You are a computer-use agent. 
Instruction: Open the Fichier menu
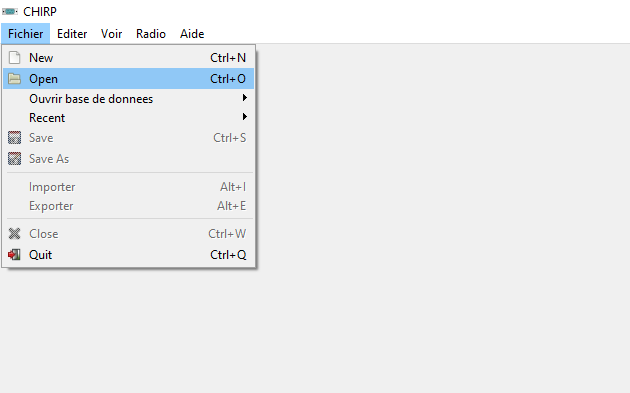click(x=25, y=34)
